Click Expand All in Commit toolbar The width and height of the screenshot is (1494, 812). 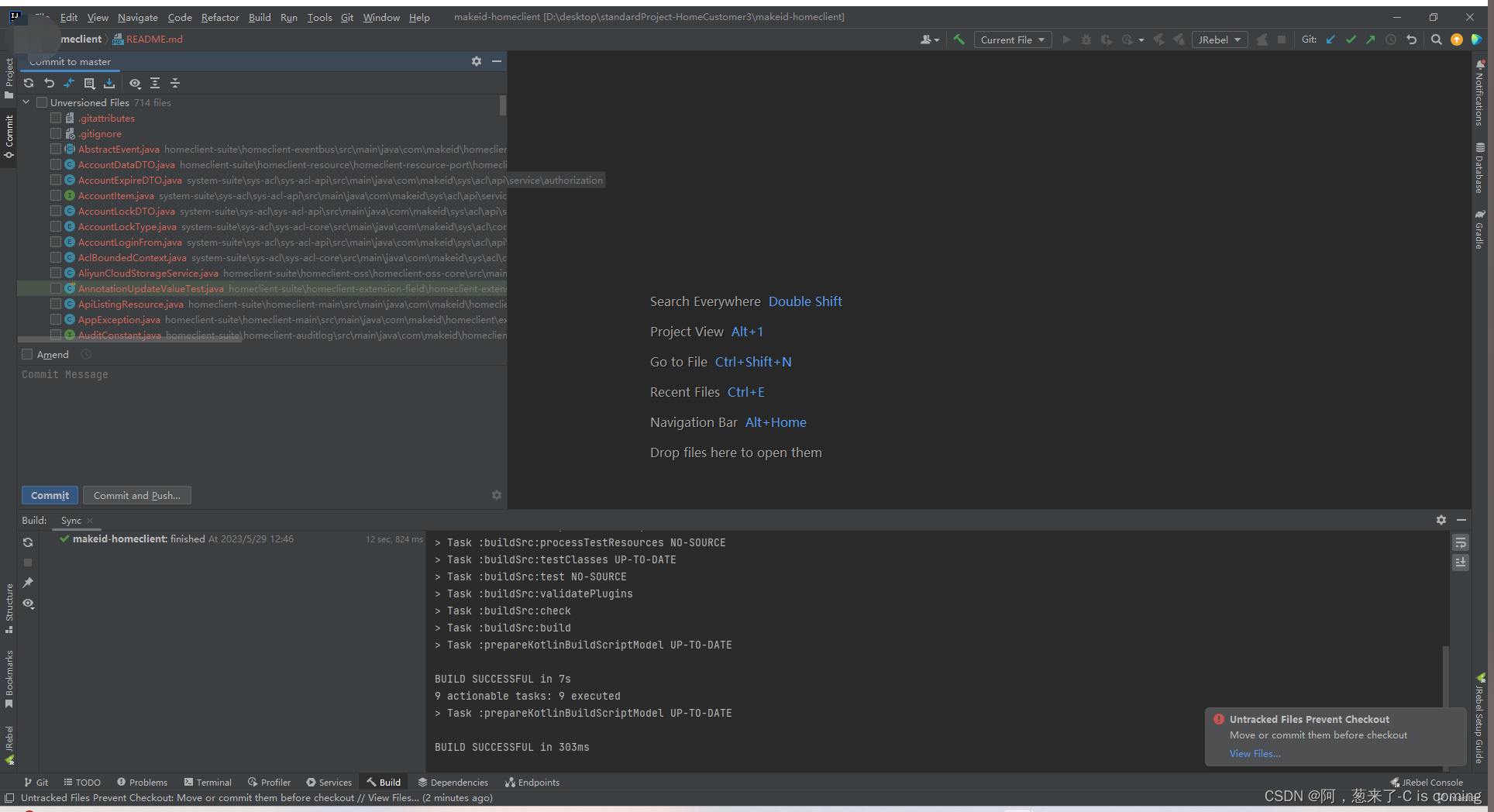(155, 83)
